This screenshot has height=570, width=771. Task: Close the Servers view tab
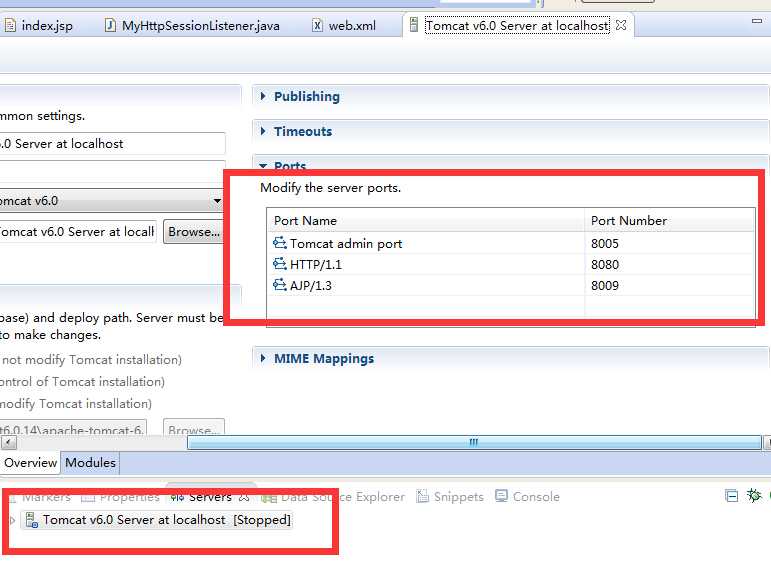(x=244, y=497)
